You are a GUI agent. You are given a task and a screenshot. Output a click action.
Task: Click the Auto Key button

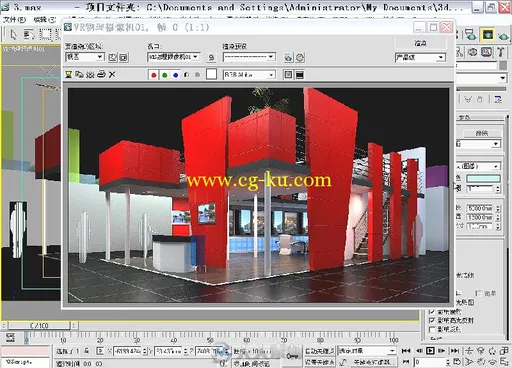tap(319, 351)
